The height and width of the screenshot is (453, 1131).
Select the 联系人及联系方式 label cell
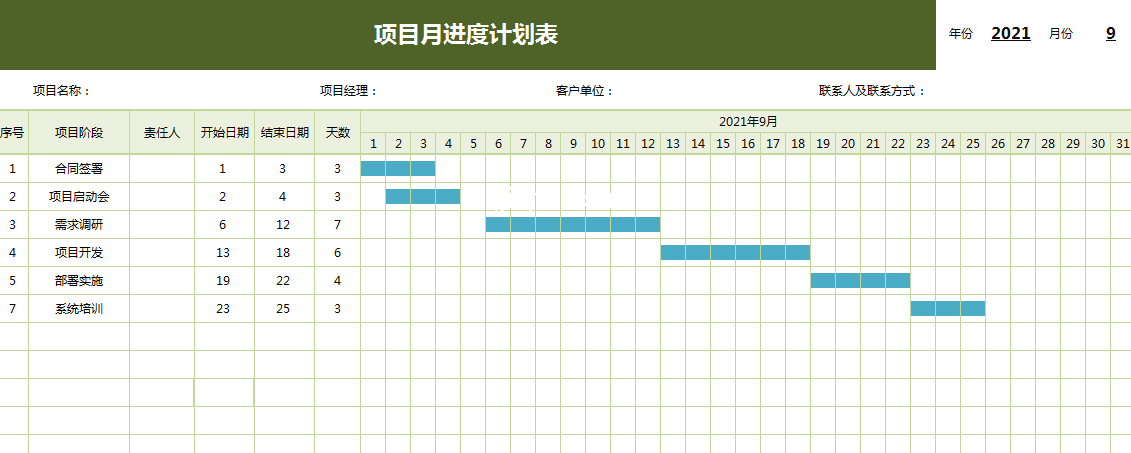[872, 91]
